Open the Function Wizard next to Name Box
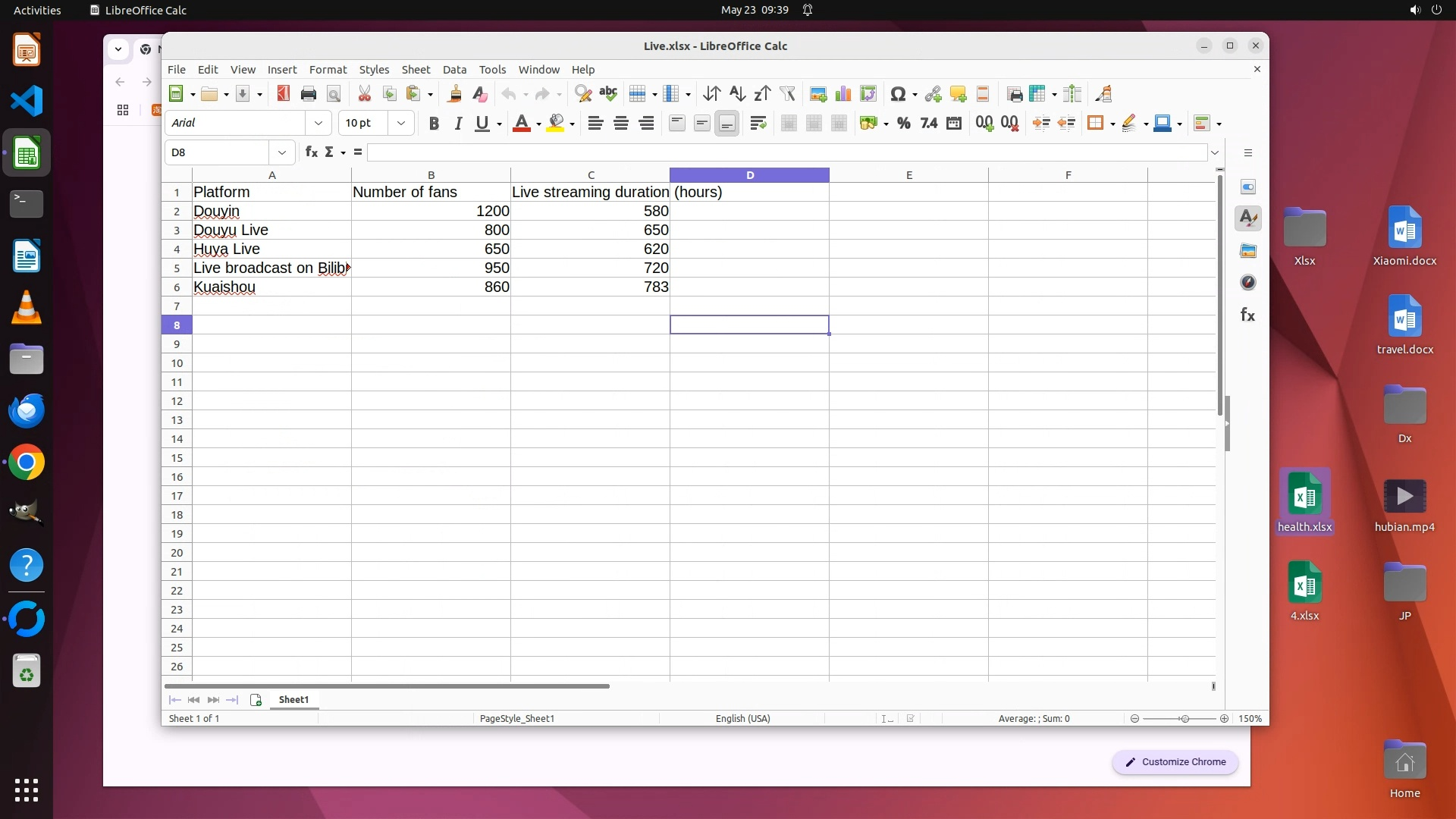 [311, 152]
